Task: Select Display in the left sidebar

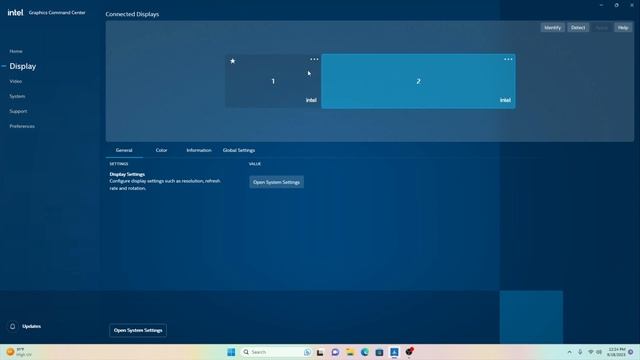Action: (x=22, y=66)
